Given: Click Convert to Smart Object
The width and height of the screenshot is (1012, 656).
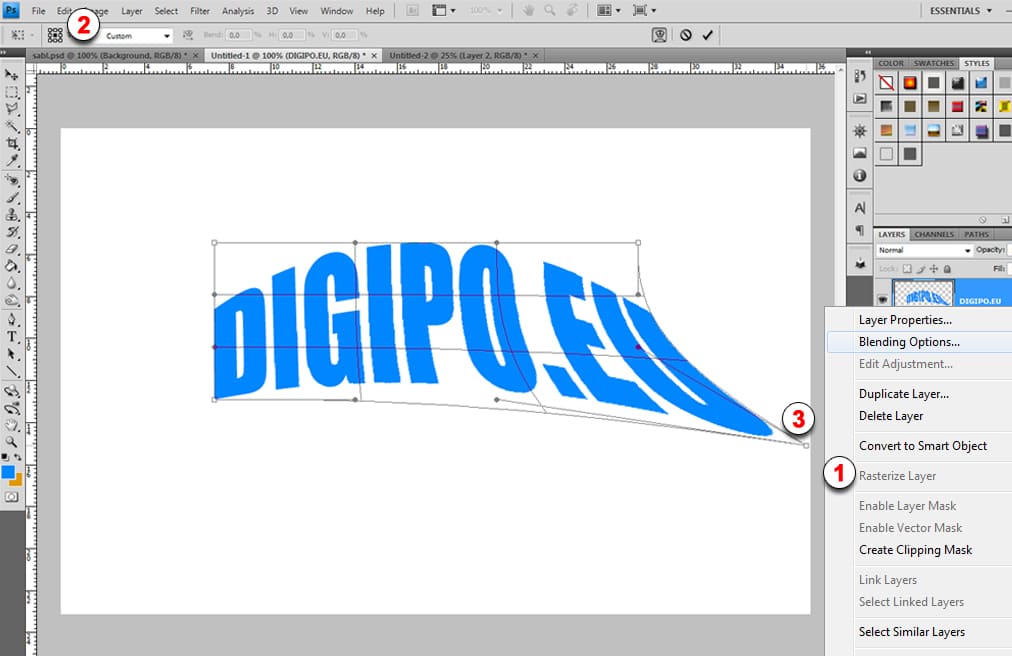Looking at the screenshot, I should tap(922, 446).
